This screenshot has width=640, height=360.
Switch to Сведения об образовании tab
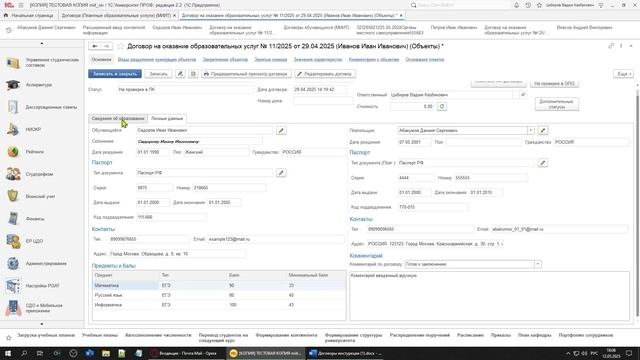tap(118, 118)
